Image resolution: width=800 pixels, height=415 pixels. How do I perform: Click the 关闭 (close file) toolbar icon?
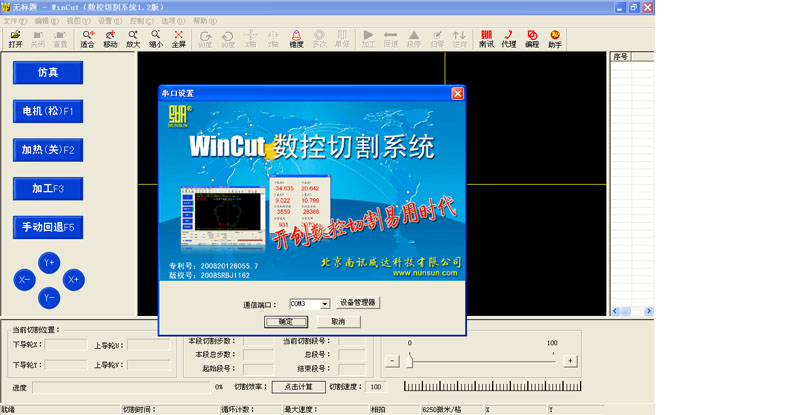[38, 39]
